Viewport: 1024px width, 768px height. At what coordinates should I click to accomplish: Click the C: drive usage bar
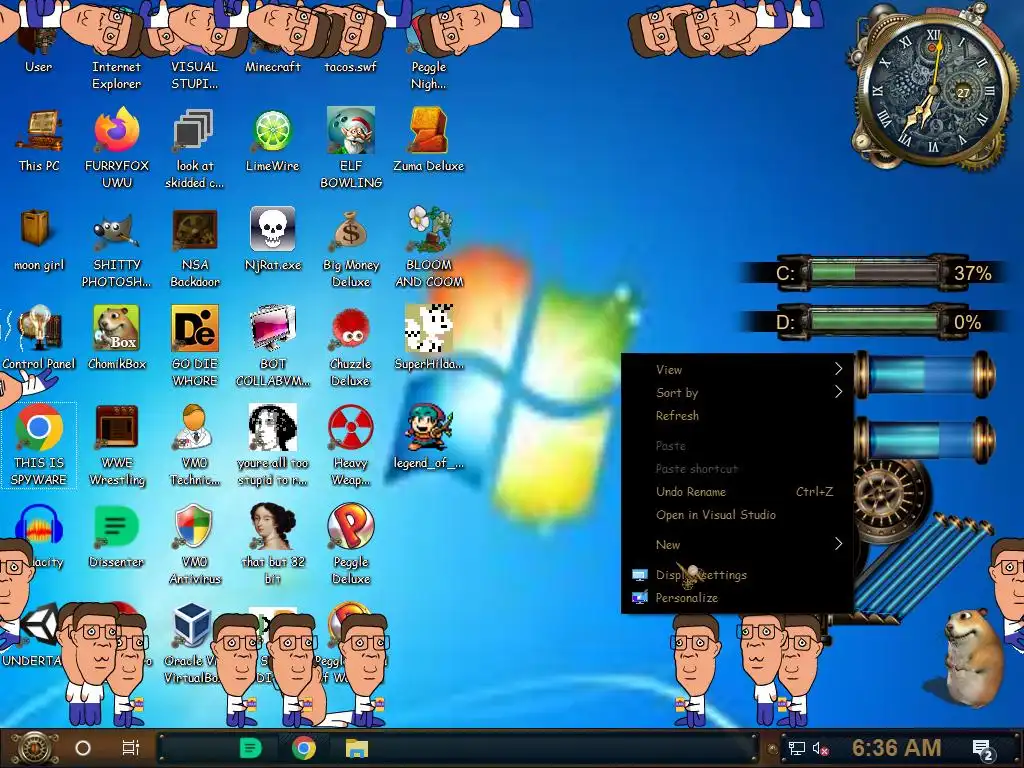pos(874,272)
